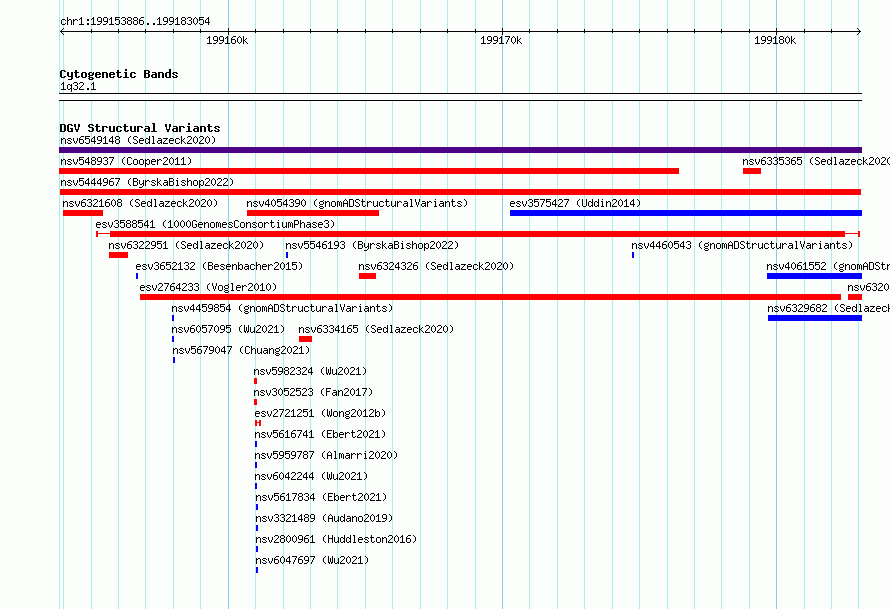890x609 pixels.
Task: Select nsv4460543 (gnomADStructuralVariants) label
Action: 742,245
